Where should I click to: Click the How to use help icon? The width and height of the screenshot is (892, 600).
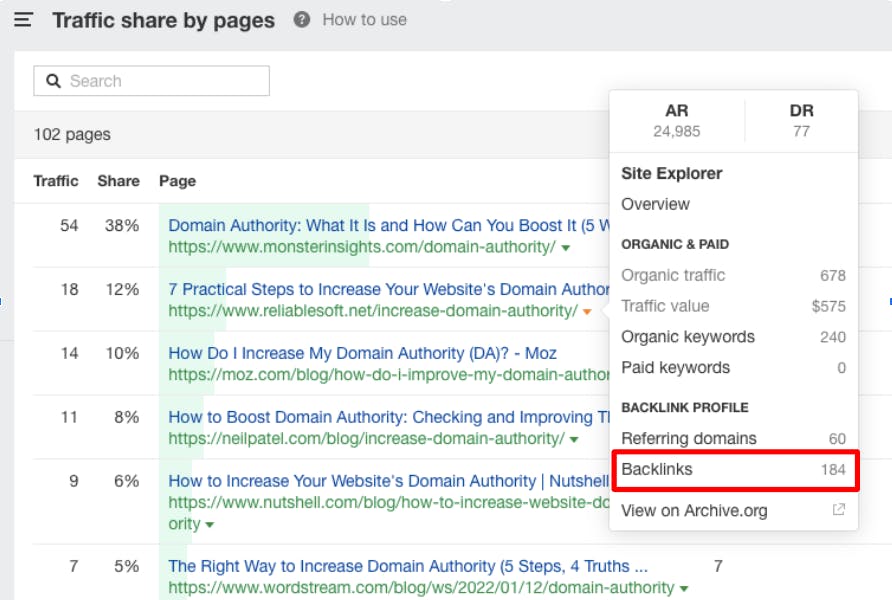[302, 20]
